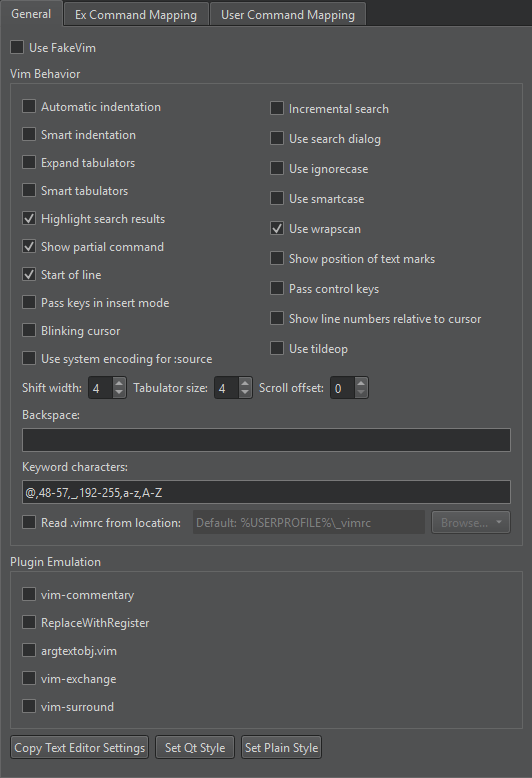Decrease Scroll offset with down arrow

point(361,392)
